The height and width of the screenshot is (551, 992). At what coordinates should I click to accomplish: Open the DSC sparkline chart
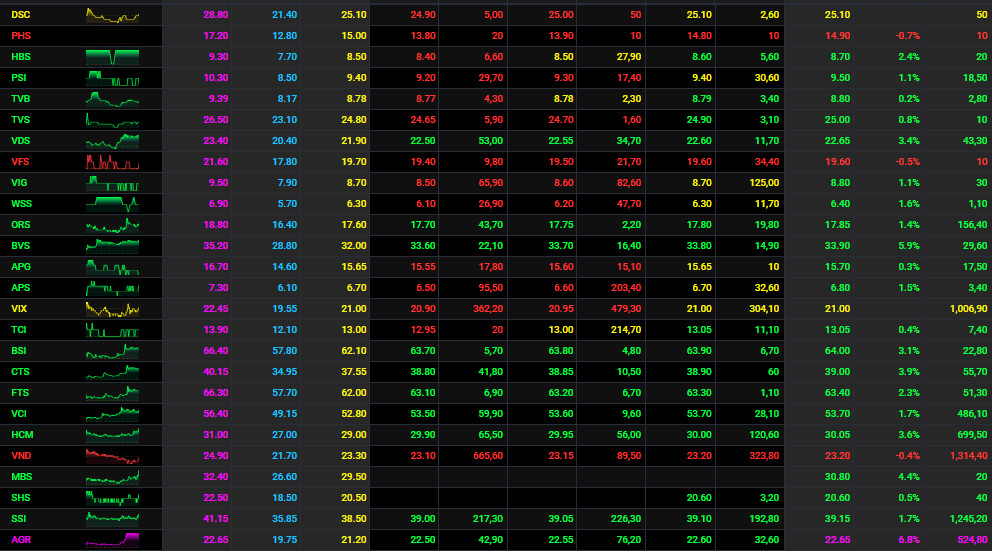pyautogui.click(x=113, y=15)
